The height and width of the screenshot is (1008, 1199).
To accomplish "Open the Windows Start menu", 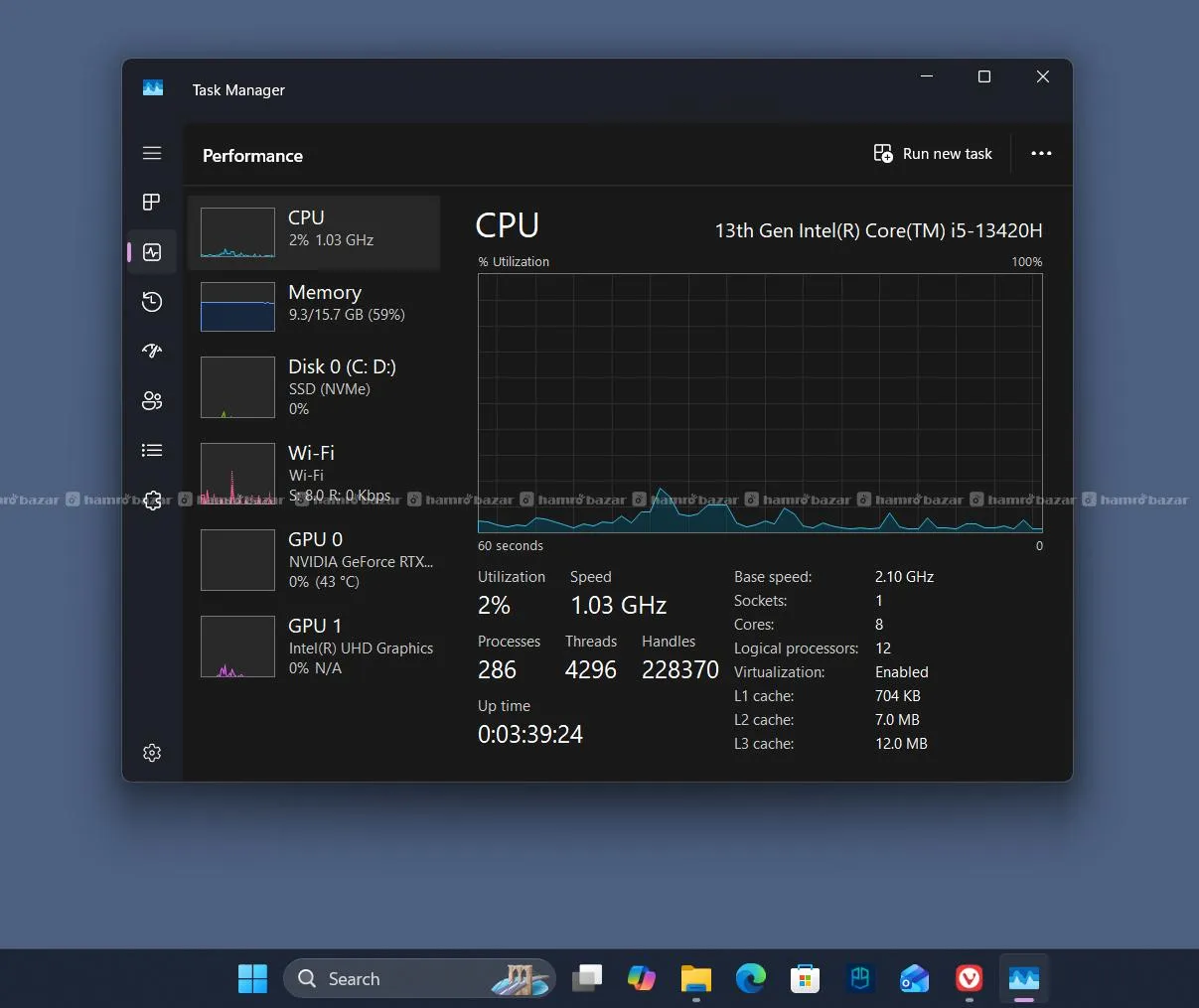I will coord(253,979).
